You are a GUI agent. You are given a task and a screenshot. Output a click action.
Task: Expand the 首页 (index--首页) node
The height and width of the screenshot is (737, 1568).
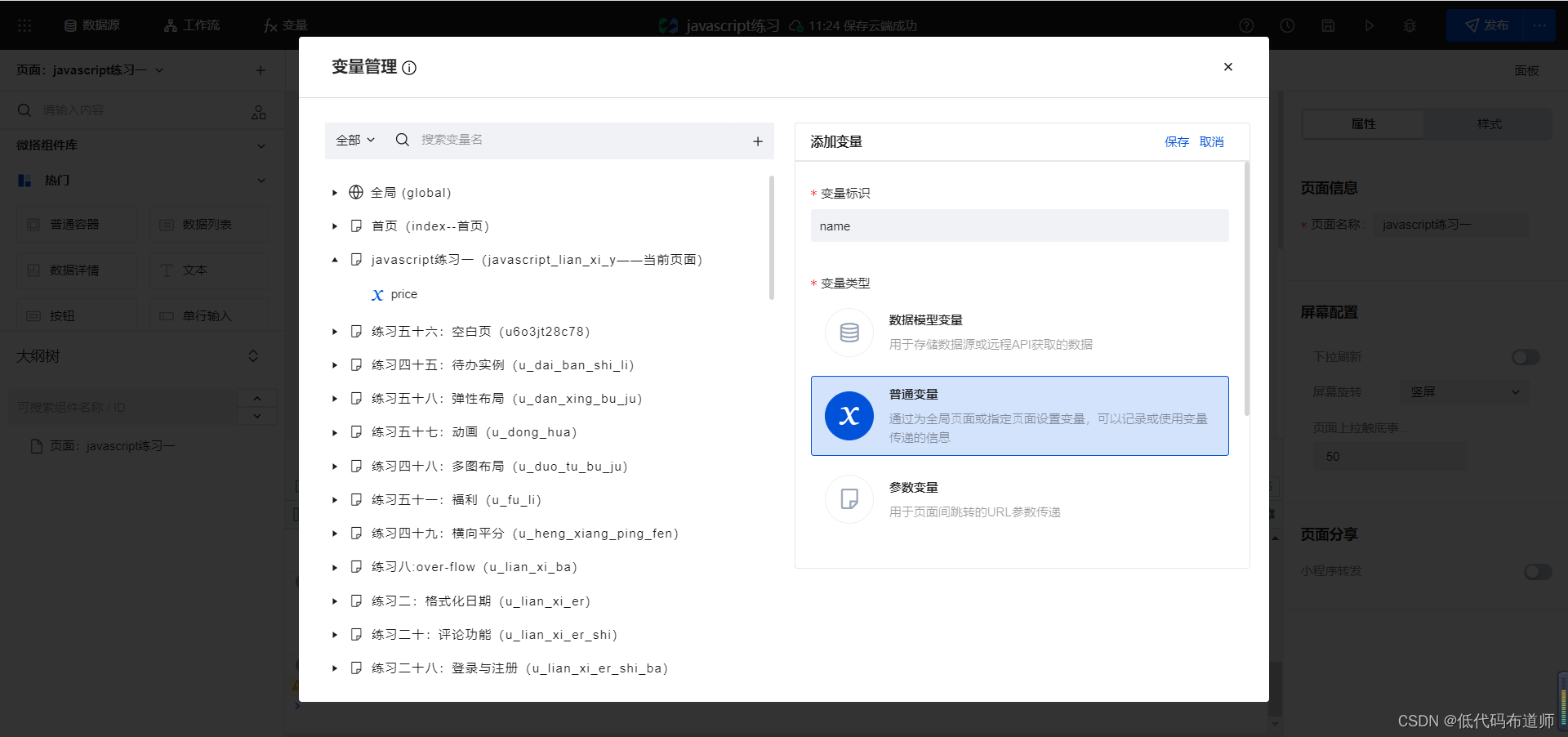pyautogui.click(x=335, y=226)
